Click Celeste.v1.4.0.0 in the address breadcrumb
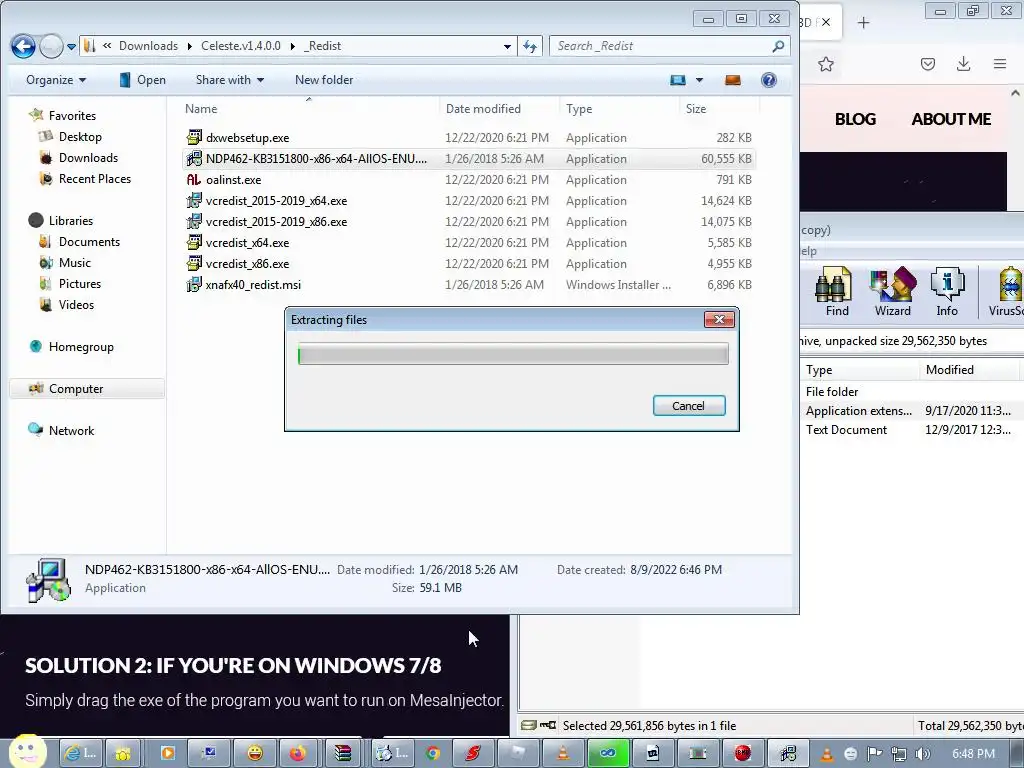The height and width of the screenshot is (768, 1024). click(240, 46)
